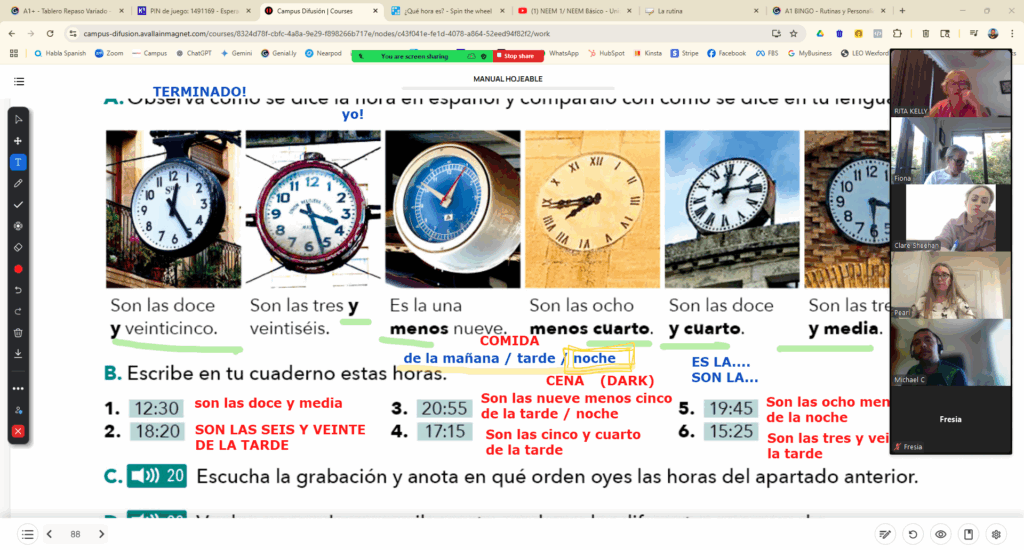The height and width of the screenshot is (550, 1024).
Task: Open the Chrome three-dot menu
Action: [x=1012, y=33]
